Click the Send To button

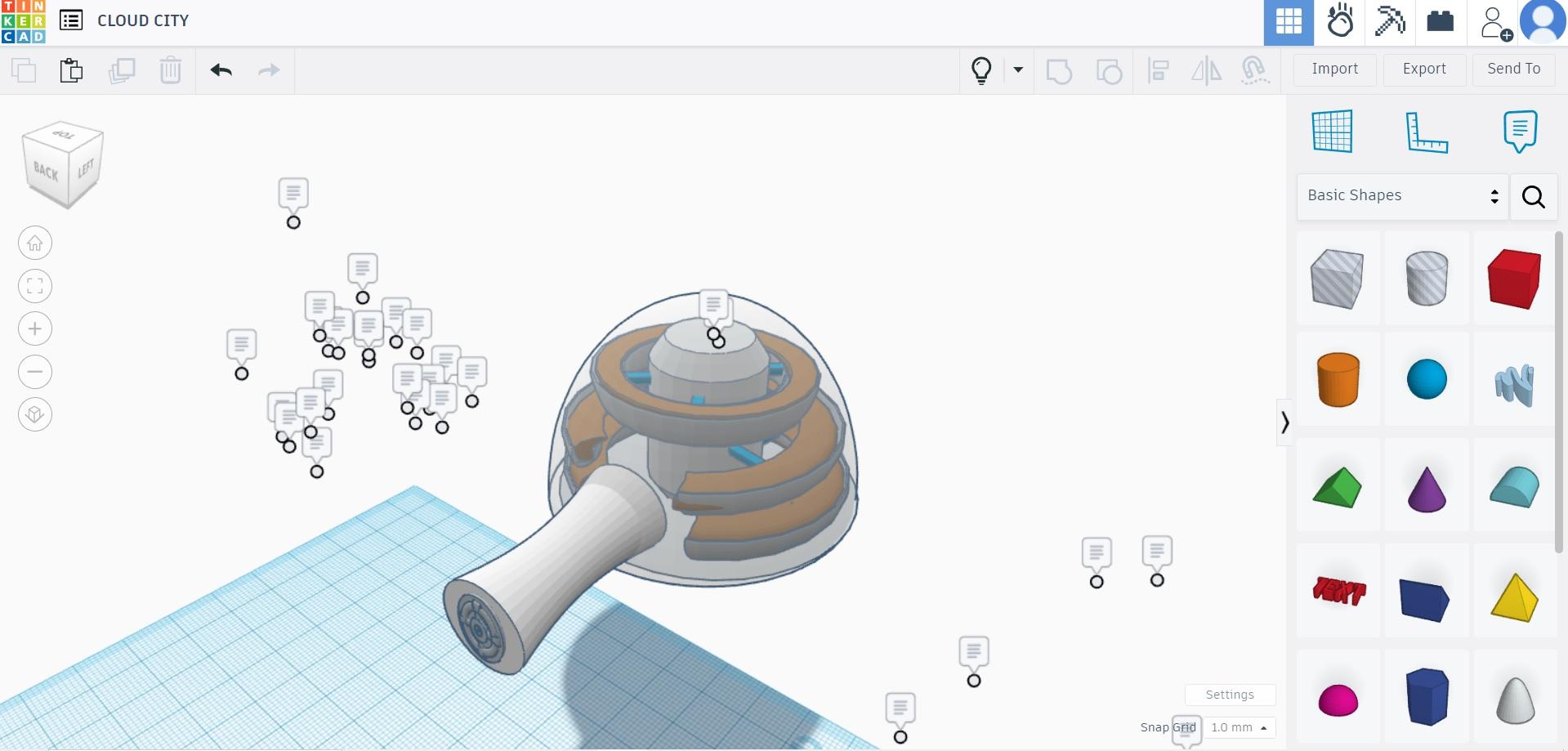click(x=1514, y=69)
